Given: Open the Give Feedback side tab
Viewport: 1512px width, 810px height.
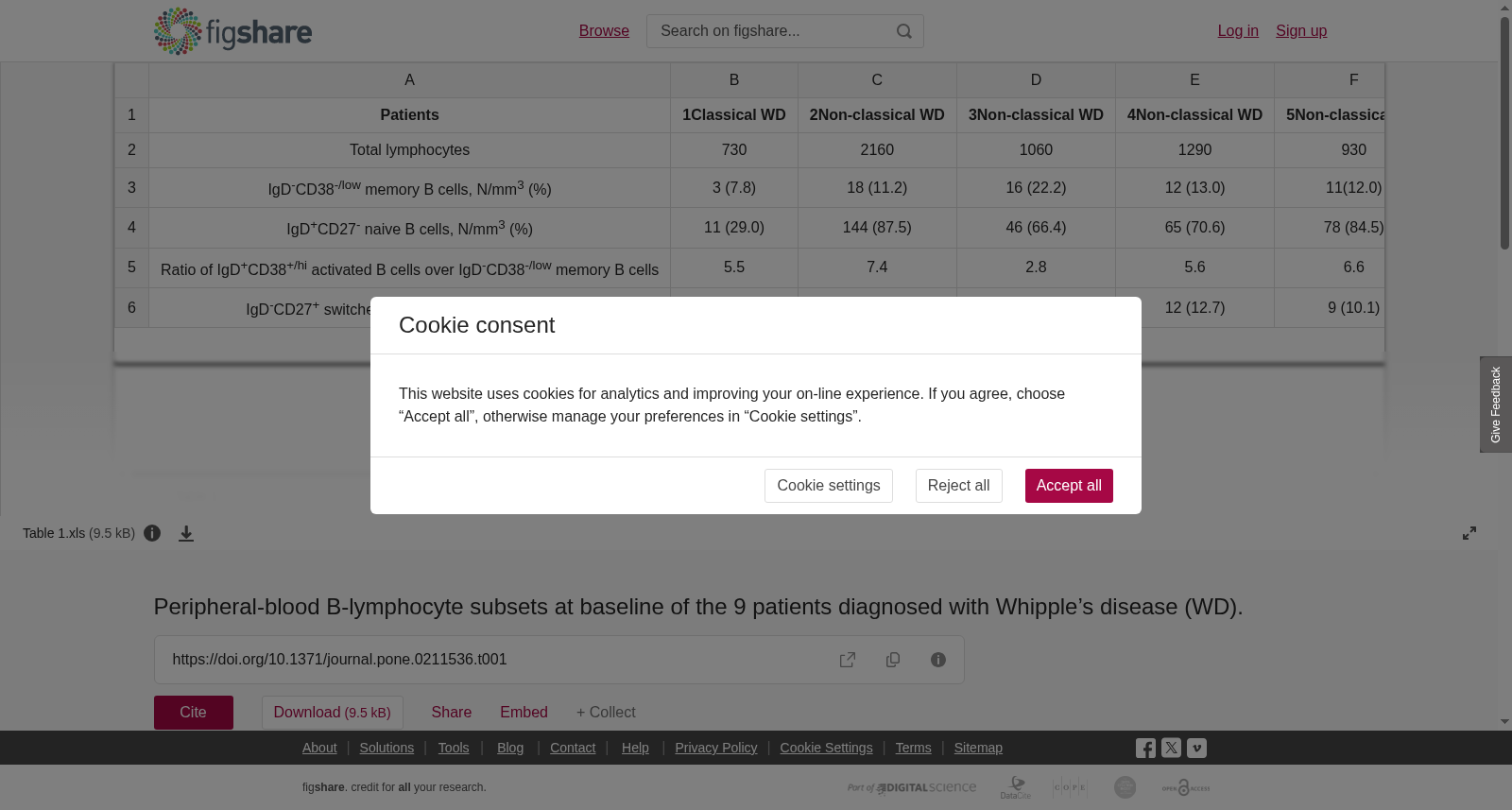Looking at the screenshot, I should (1496, 405).
